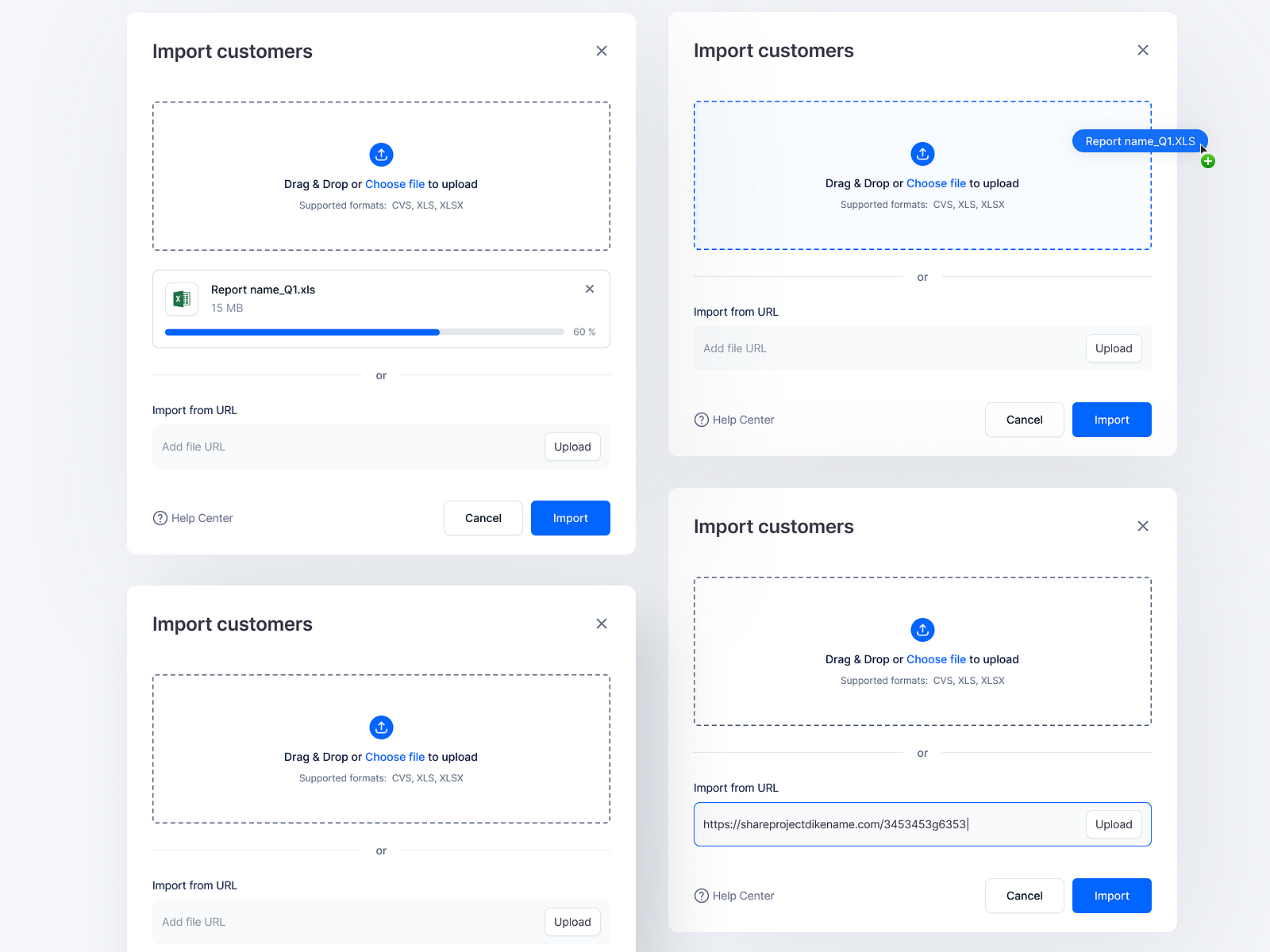Click the 60% upload progress bar
The image size is (1270, 952).
364,332
